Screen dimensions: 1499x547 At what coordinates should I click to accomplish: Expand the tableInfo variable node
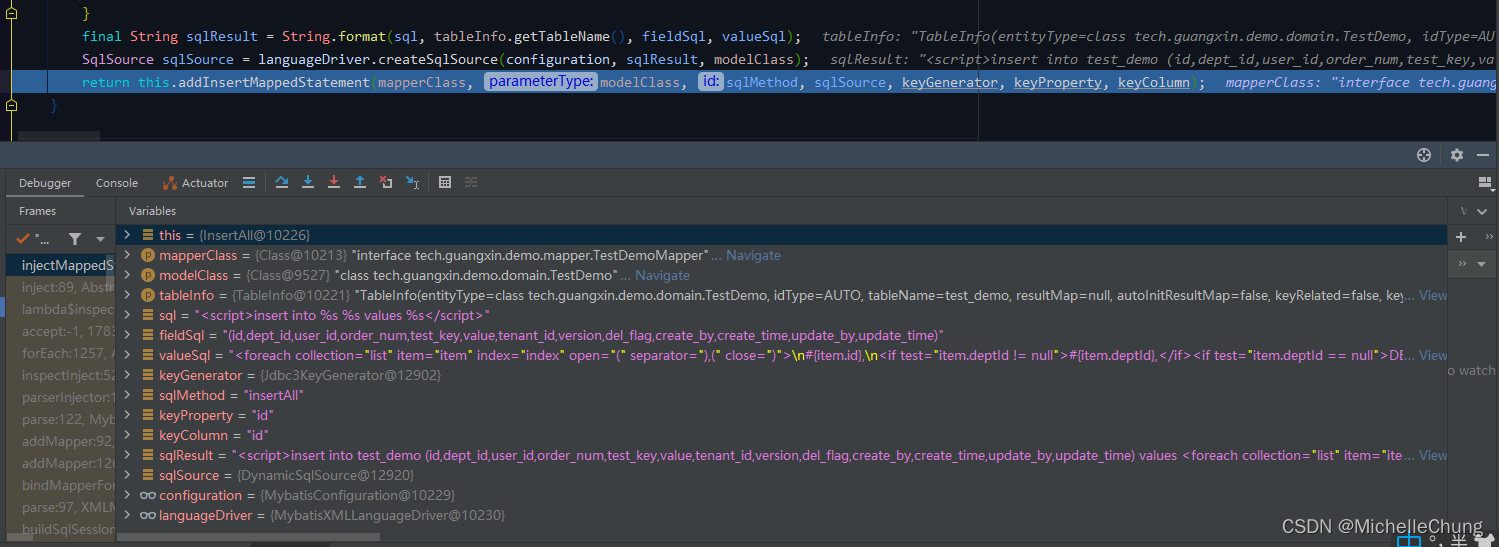127,295
